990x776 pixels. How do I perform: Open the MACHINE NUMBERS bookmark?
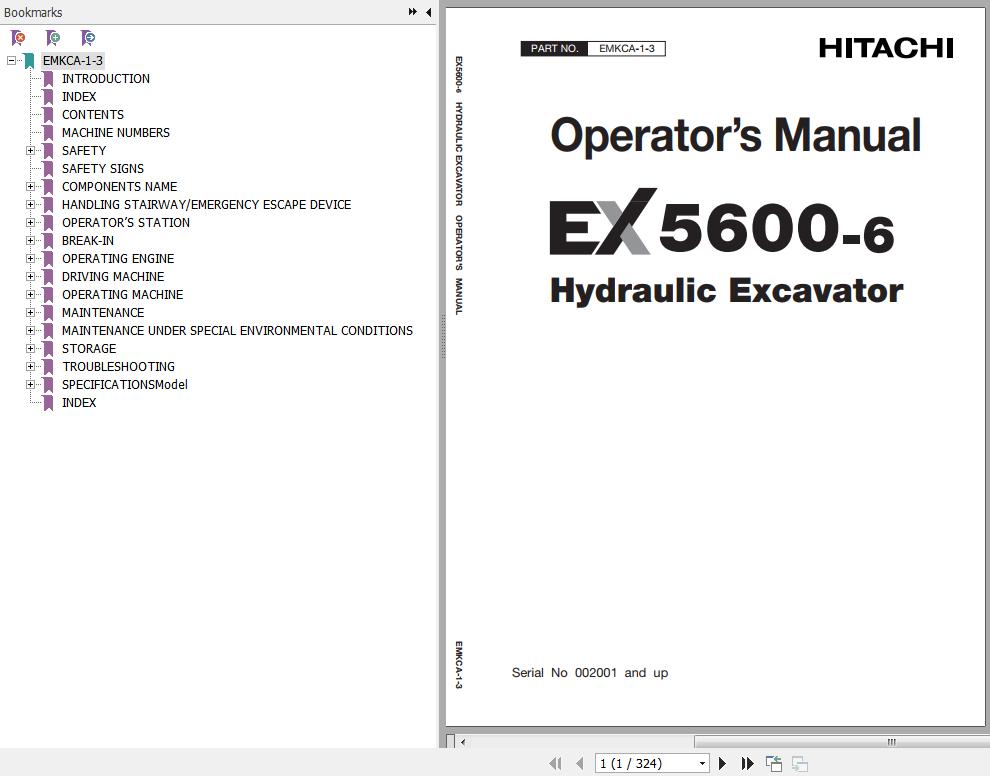(115, 133)
